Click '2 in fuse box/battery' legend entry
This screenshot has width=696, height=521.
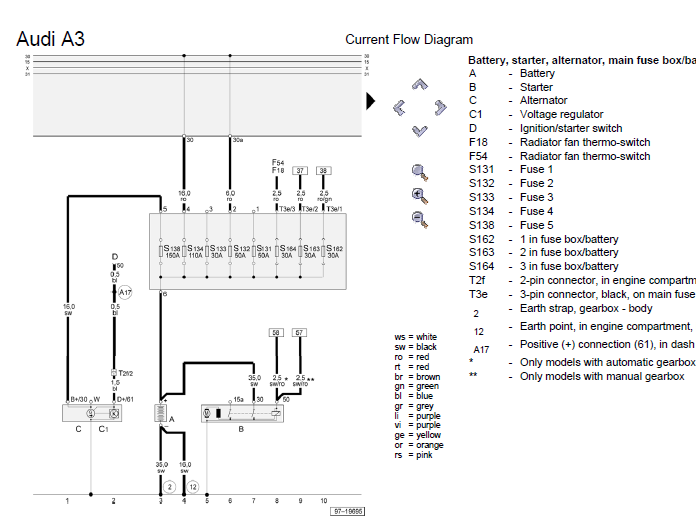(569, 252)
